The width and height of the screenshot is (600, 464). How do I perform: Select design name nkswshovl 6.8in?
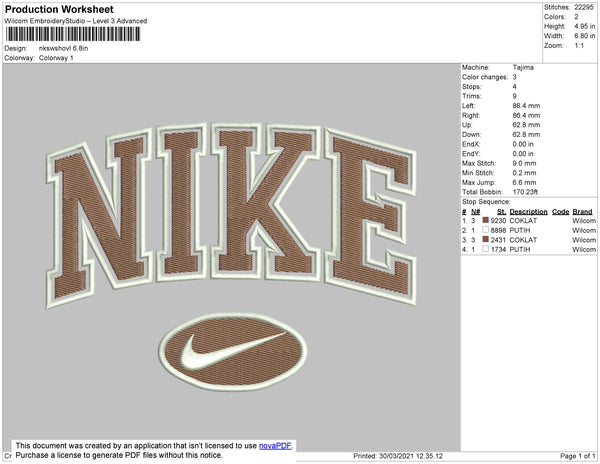click(64, 49)
